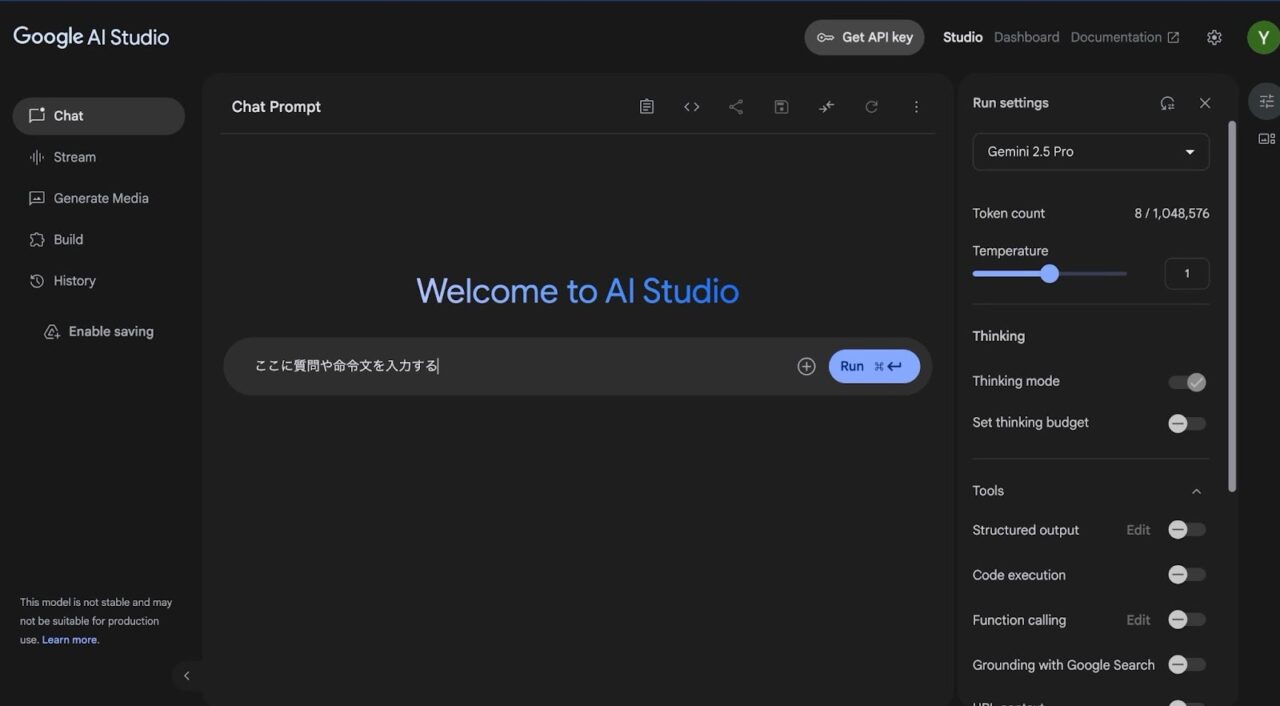Toggle Thinking mode switch

pyautogui.click(x=1187, y=382)
